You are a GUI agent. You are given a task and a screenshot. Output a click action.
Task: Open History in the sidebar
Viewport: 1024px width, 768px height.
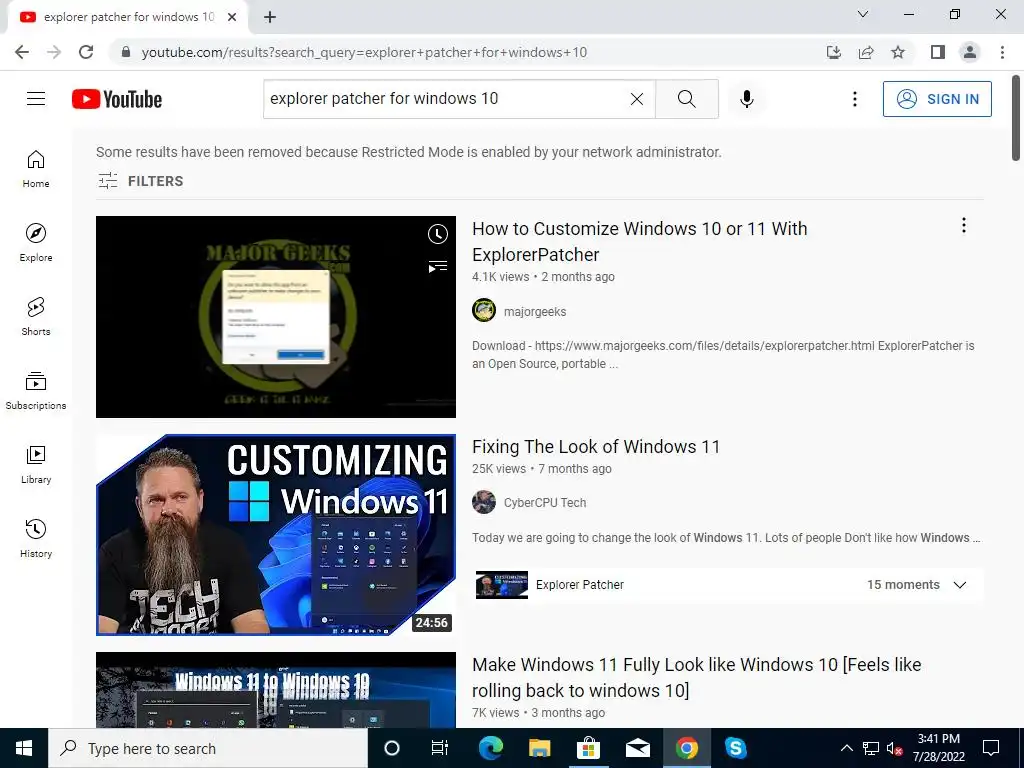(36, 538)
